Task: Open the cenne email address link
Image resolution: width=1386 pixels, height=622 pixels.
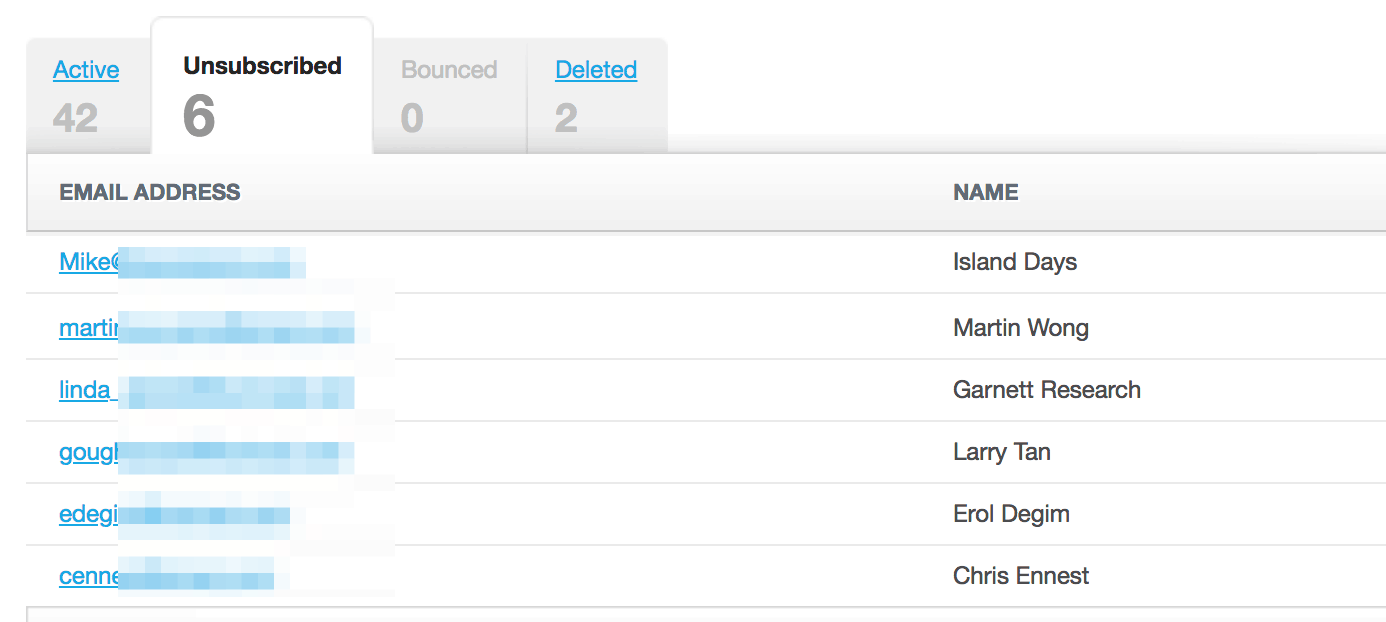Action: click(167, 576)
